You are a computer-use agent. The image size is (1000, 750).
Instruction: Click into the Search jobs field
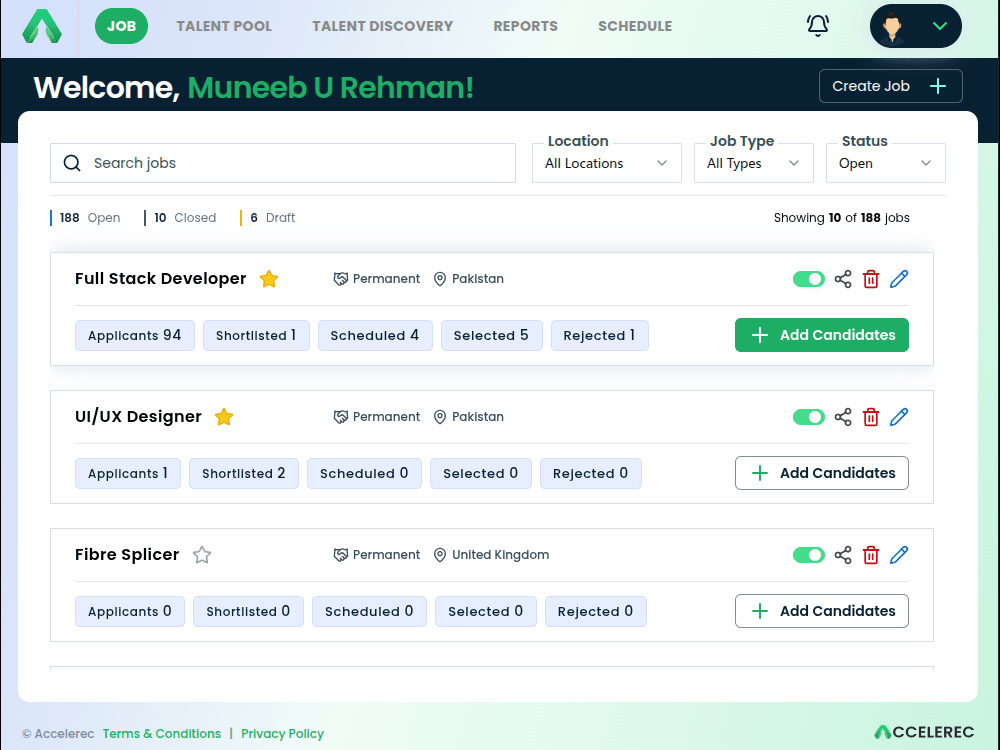point(283,163)
